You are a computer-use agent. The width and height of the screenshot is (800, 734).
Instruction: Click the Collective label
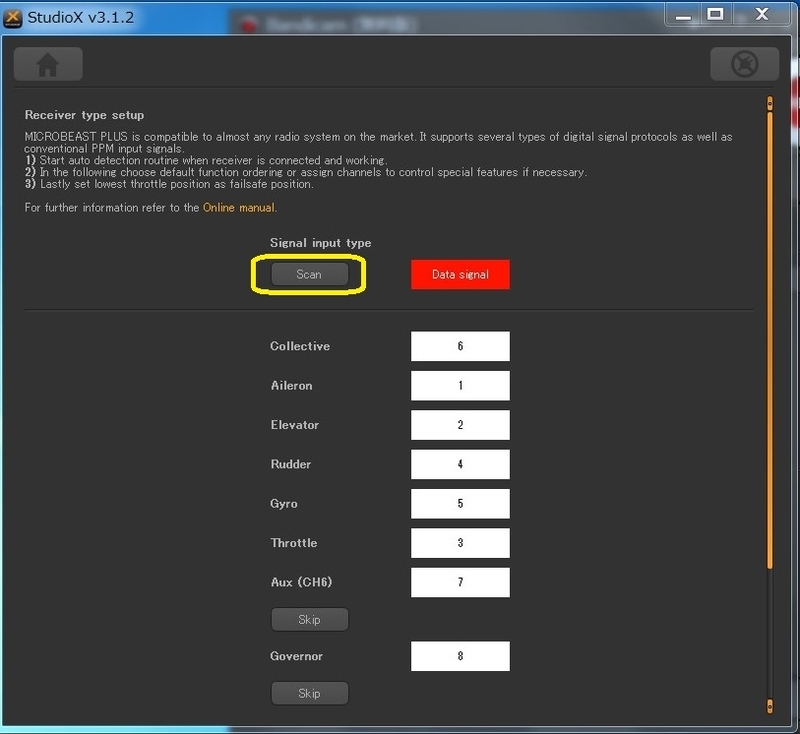pyautogui.click(x=300, y=346)
